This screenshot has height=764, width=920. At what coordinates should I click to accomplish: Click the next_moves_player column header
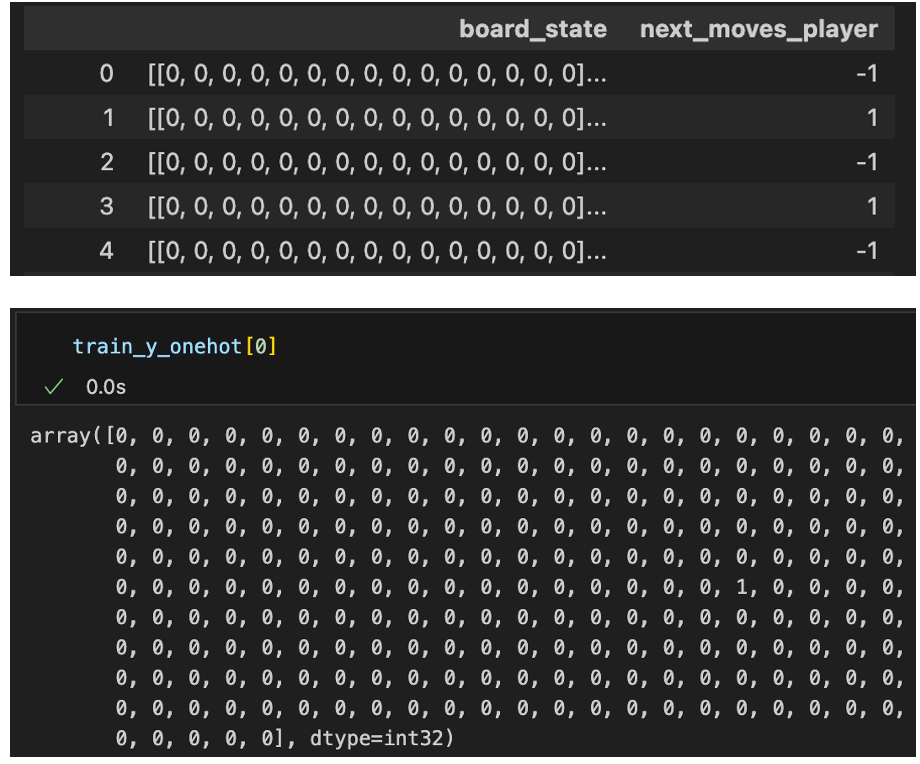click(x=758, y=29)
